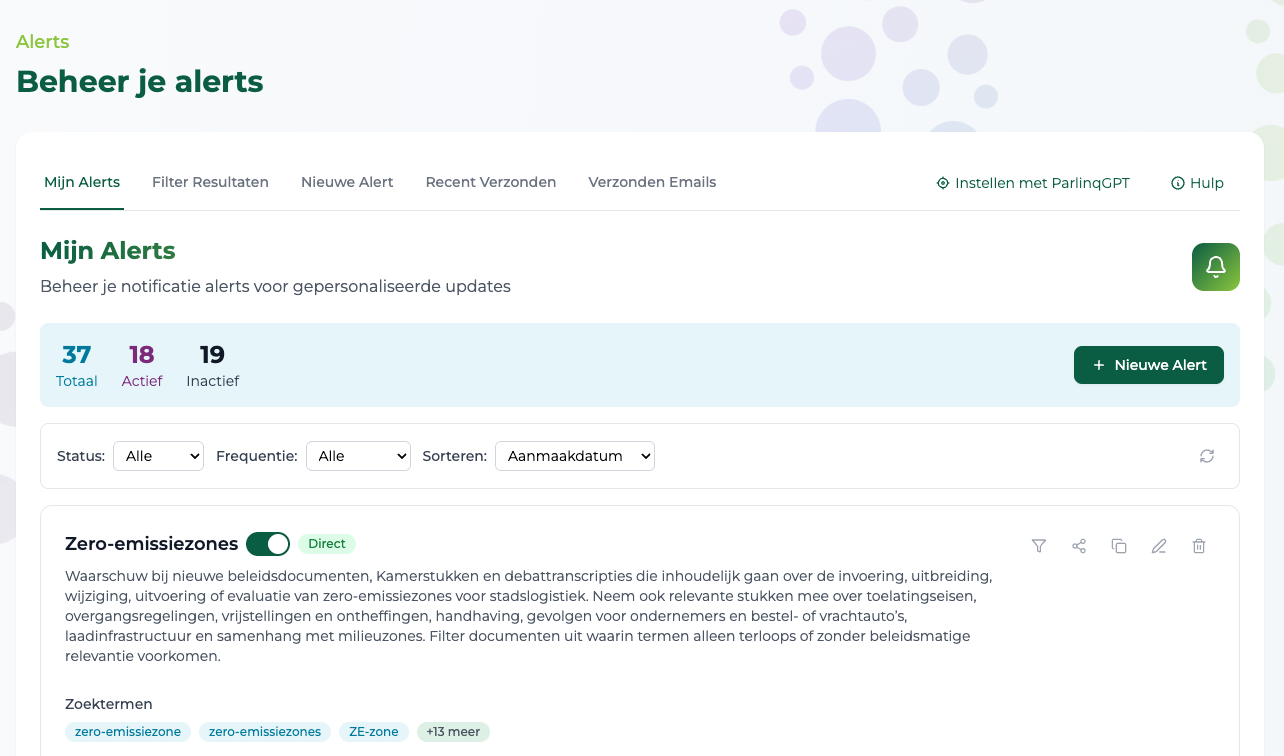
Task: Click the Alerts breadcrumb label
Action: pos(43,42)
